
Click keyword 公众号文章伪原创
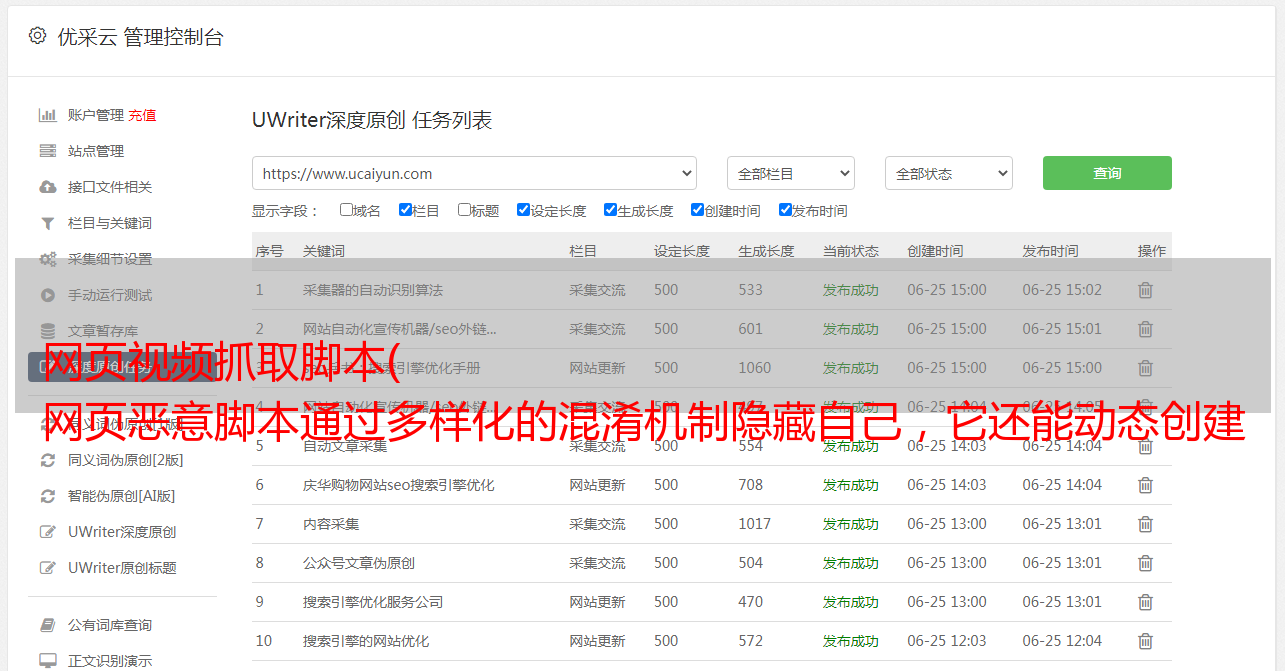coord(359,563)
